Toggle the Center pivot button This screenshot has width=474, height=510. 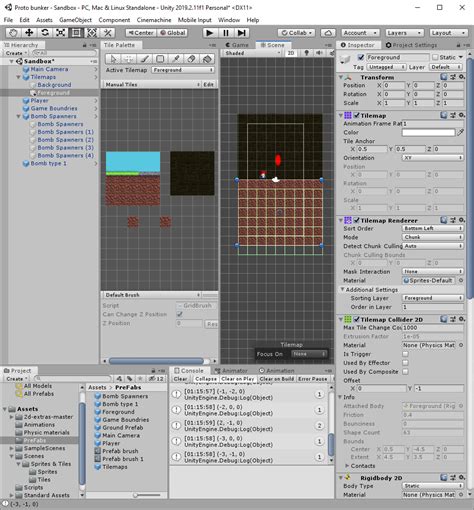(x=141, y=33)
